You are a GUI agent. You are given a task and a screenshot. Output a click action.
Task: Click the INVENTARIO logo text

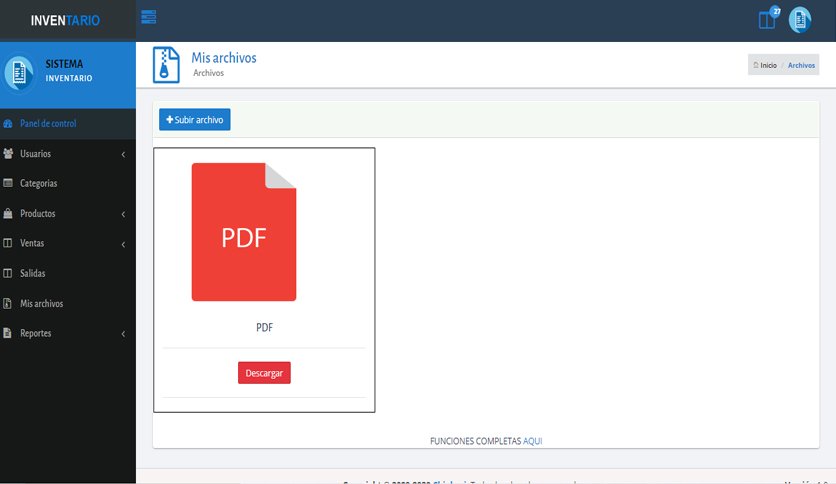click(65, 20)
